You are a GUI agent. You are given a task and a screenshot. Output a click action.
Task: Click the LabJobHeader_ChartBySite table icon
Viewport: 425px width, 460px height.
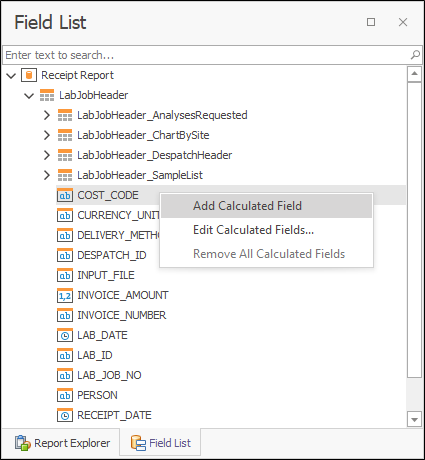point(65,135)
